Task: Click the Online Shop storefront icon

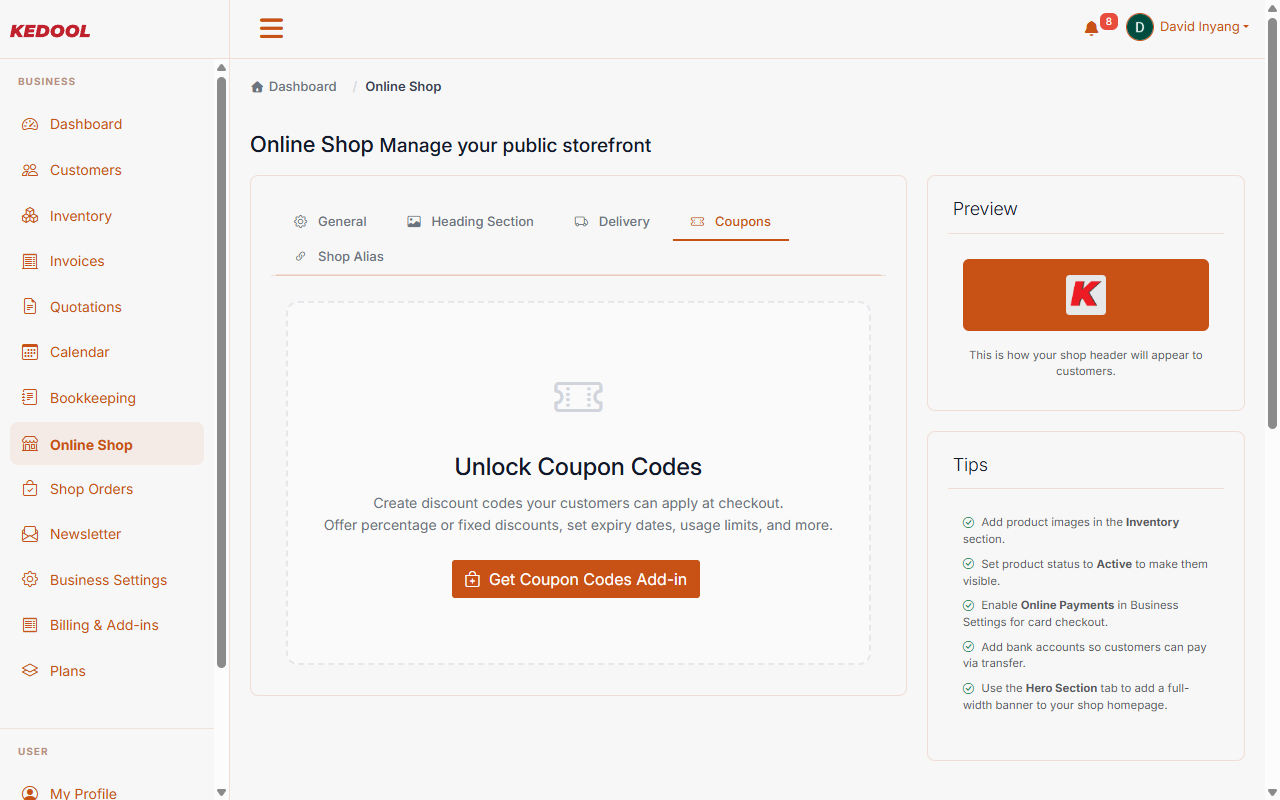Action: 30,444
